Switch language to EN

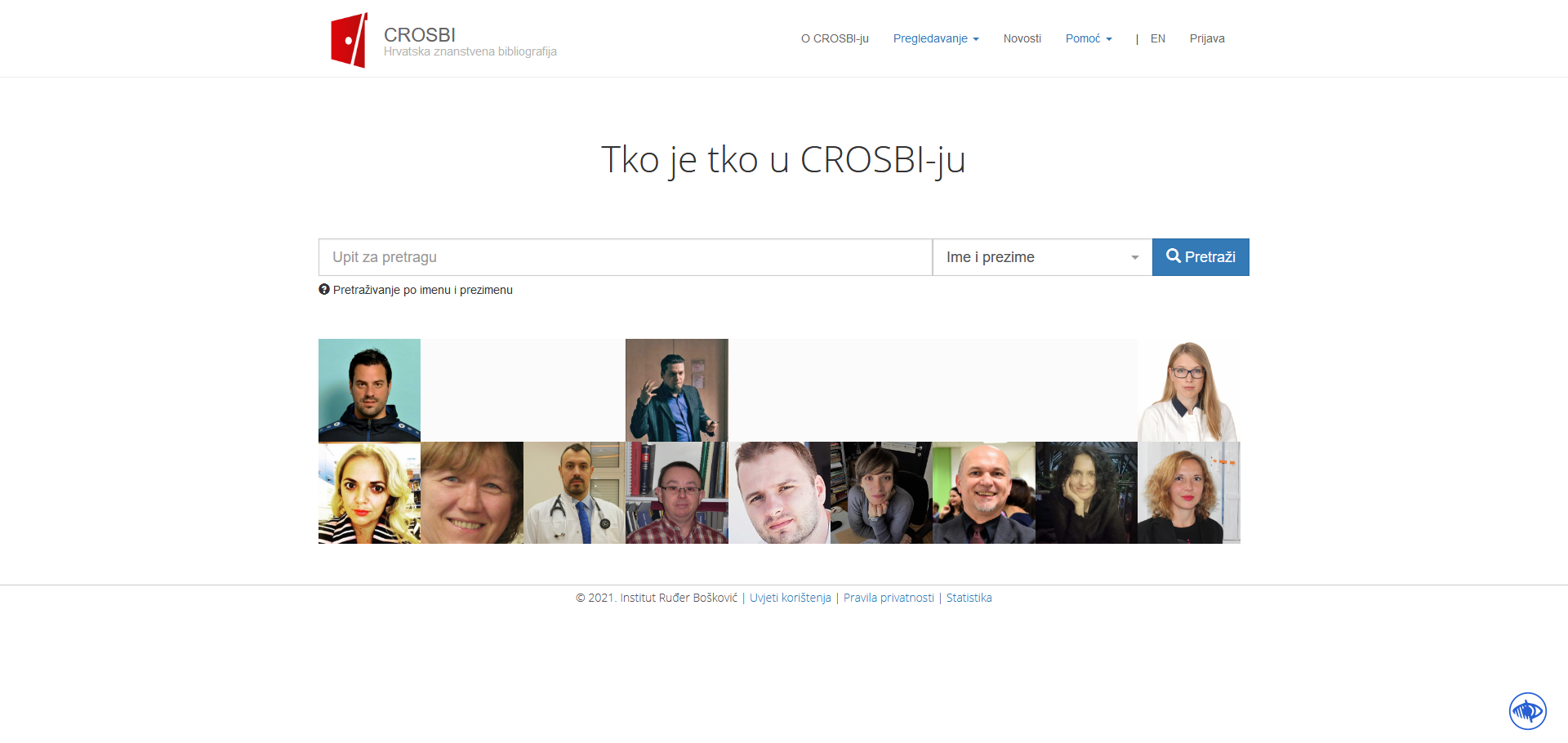tap(1157, 38)
